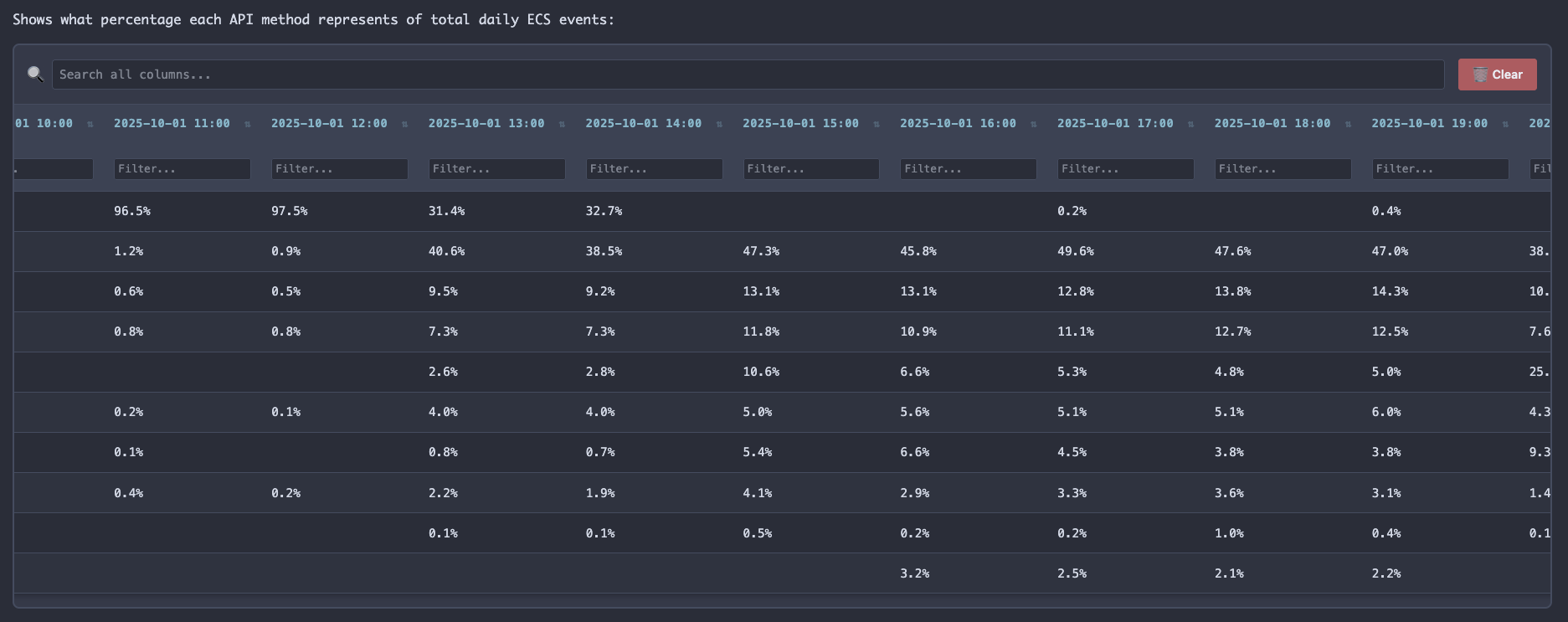Click filter box under 2025-10-01 11:00
This screenshot has height=622, width=1568.
(x=182, y=169)
